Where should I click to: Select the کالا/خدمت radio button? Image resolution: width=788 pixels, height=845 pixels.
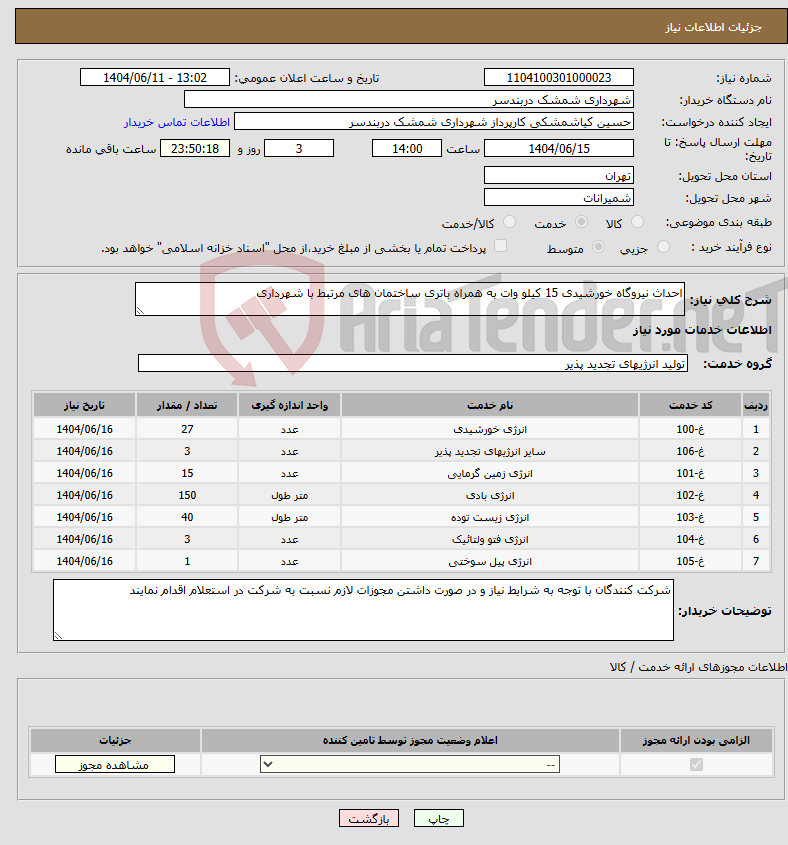pos(509,222)
